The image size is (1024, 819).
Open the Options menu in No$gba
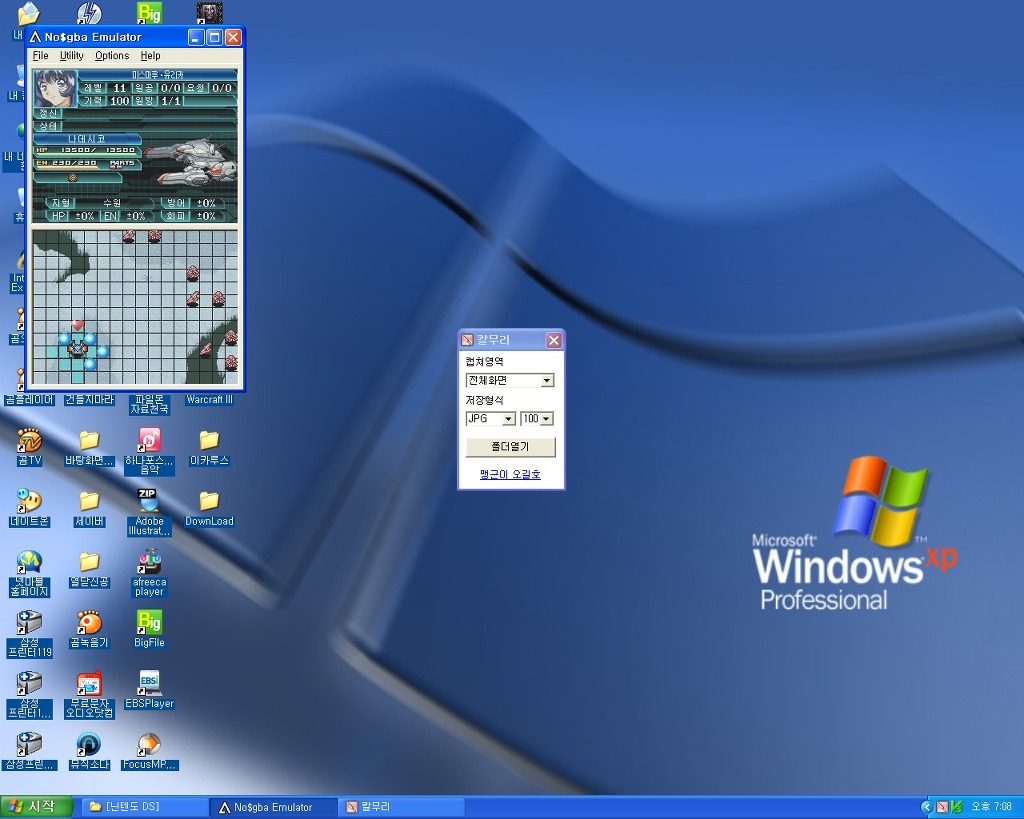pos(112,56)
